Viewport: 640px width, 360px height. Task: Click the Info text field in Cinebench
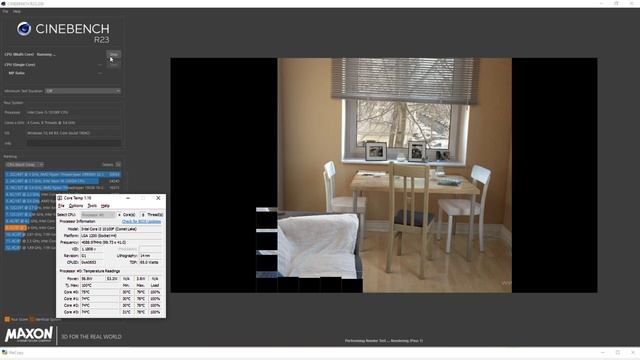[74, 143]
